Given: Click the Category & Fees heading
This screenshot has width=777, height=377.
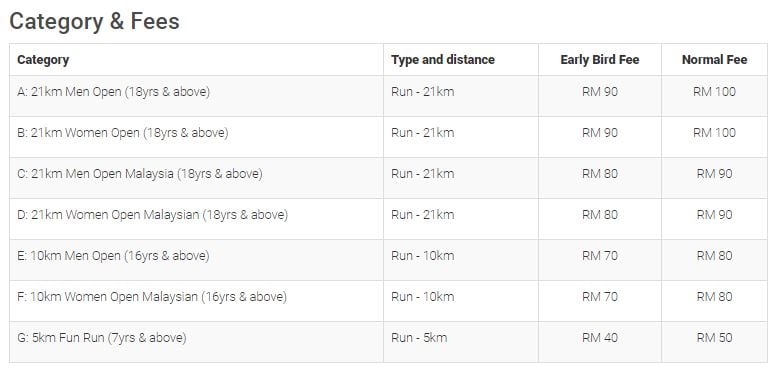Looking at the screenshot, I should (94, 22).
